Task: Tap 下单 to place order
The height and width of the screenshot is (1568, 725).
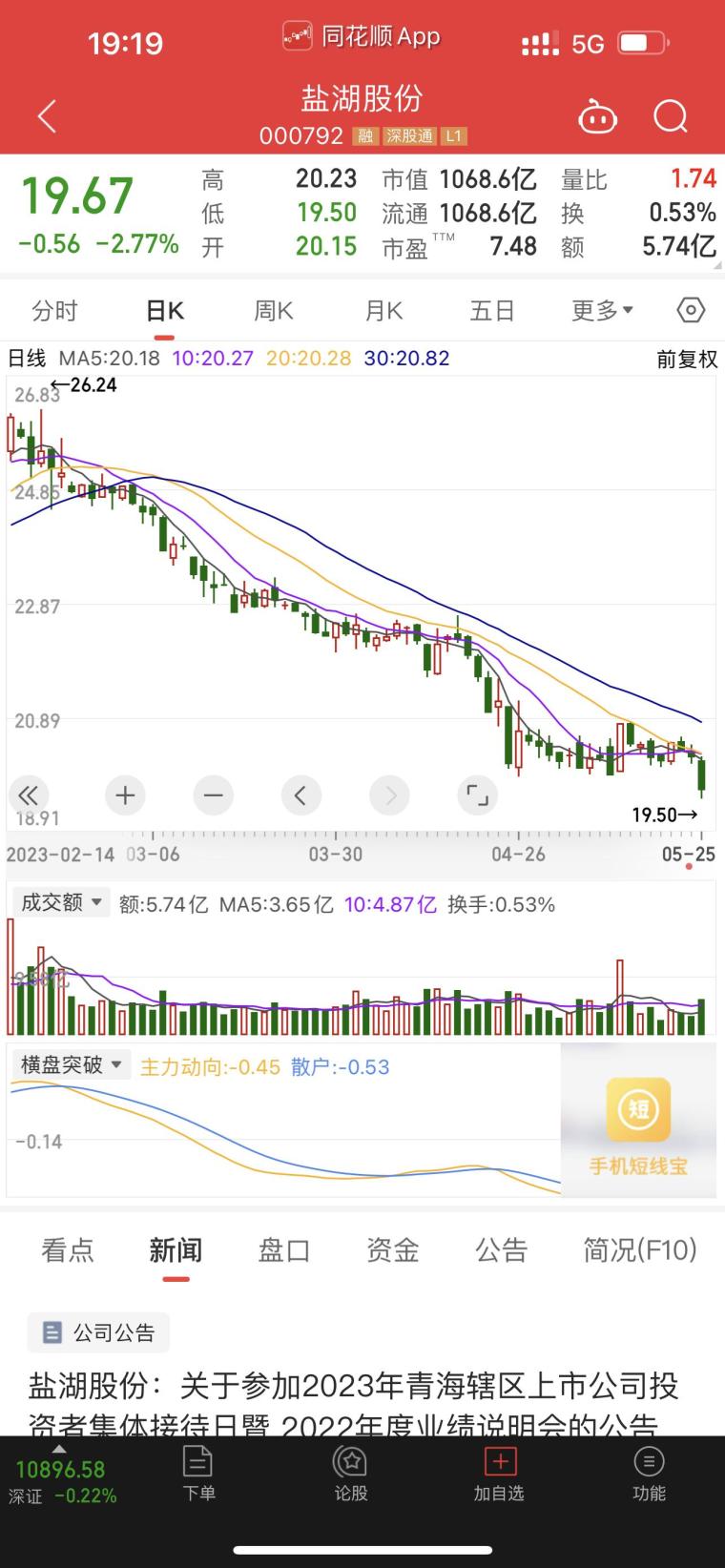Action: point(198,1474)
